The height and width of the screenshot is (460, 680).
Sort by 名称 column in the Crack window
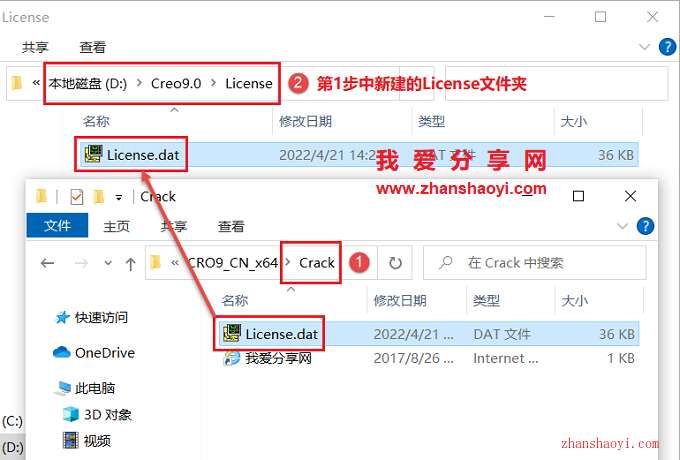point(235,300)
